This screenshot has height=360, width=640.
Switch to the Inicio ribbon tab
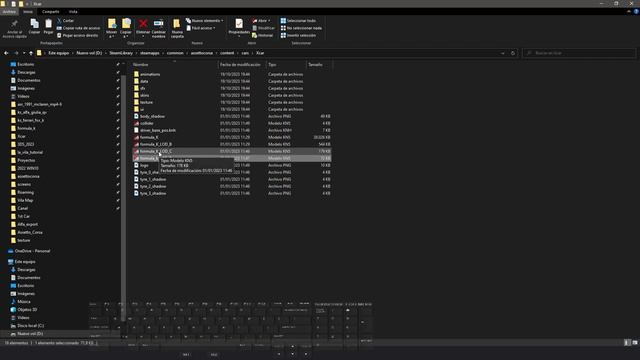[28, 12]
